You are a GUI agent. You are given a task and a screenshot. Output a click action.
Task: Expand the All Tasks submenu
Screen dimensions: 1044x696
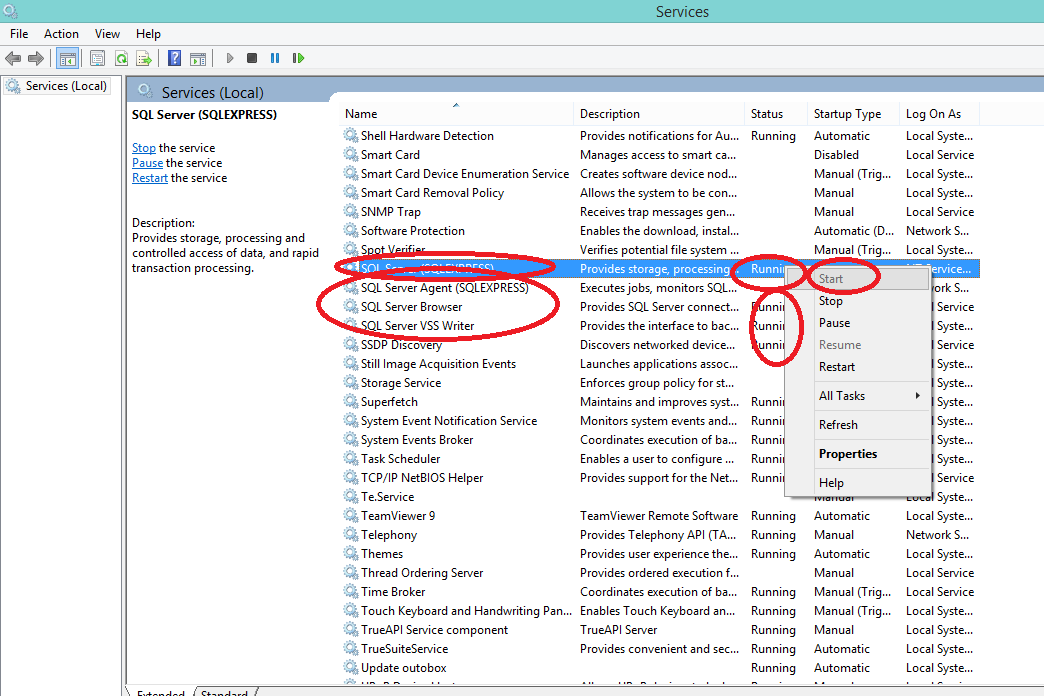point(870,396)
